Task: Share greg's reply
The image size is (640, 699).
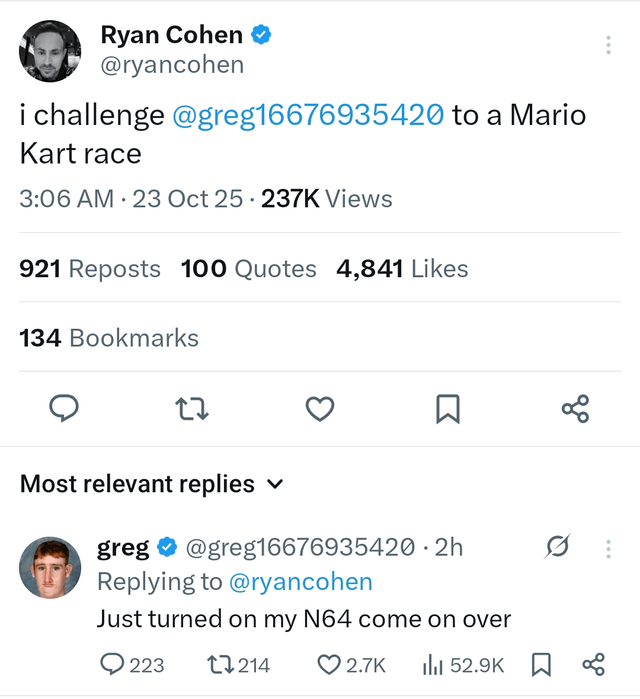Action: point(593,664)
